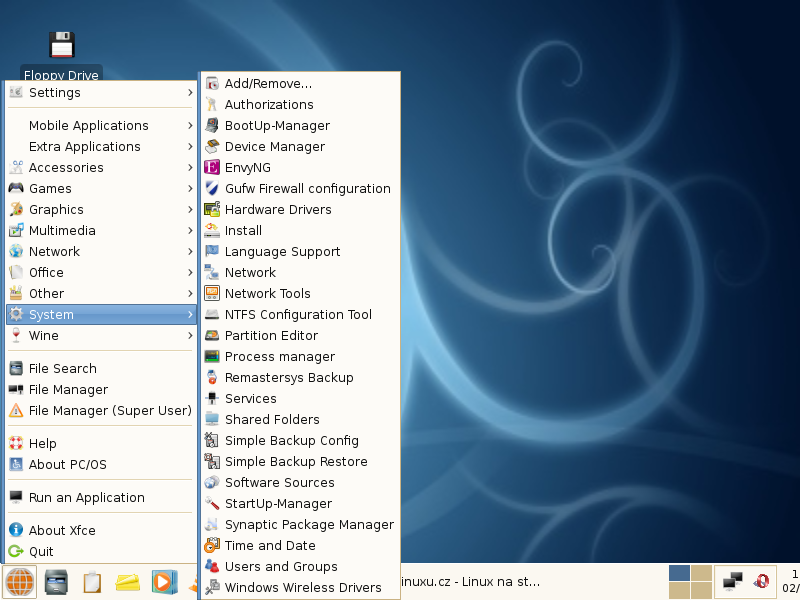Screen dimensions: 800x600
Task: Click the Add/Remove package icon
Action: tap(212, 84)
